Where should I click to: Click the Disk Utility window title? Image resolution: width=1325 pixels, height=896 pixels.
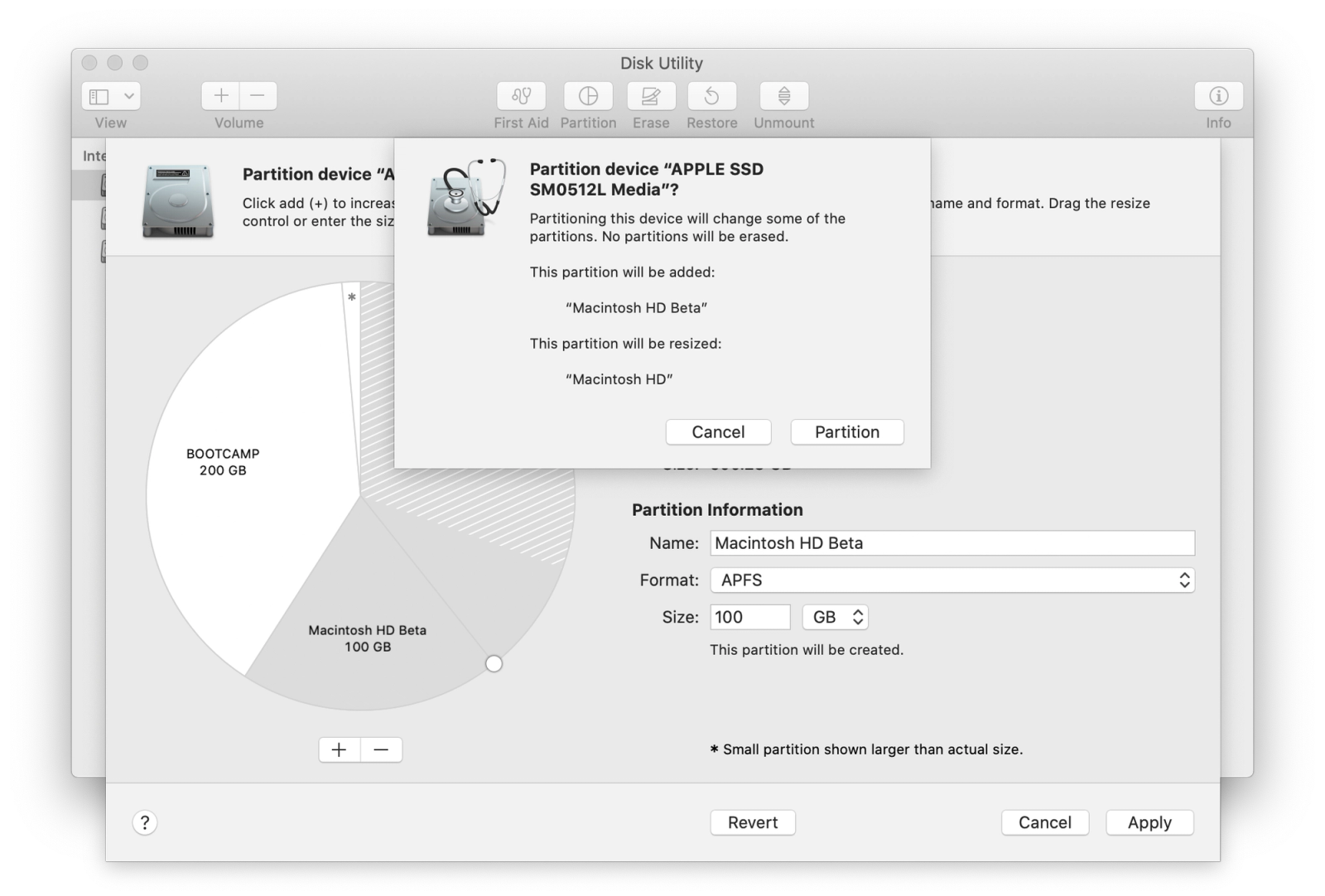pos(662,63)
